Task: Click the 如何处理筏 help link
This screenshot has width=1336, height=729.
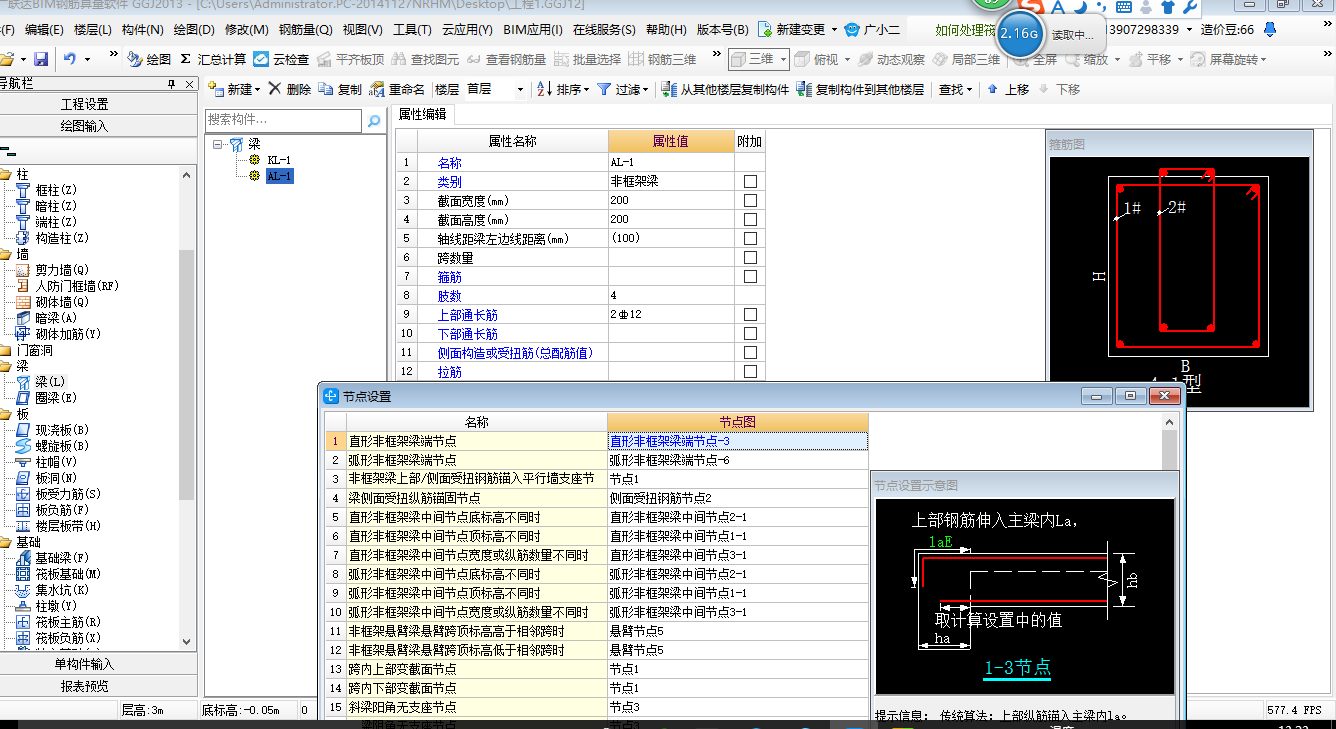Action: (965, 30)
